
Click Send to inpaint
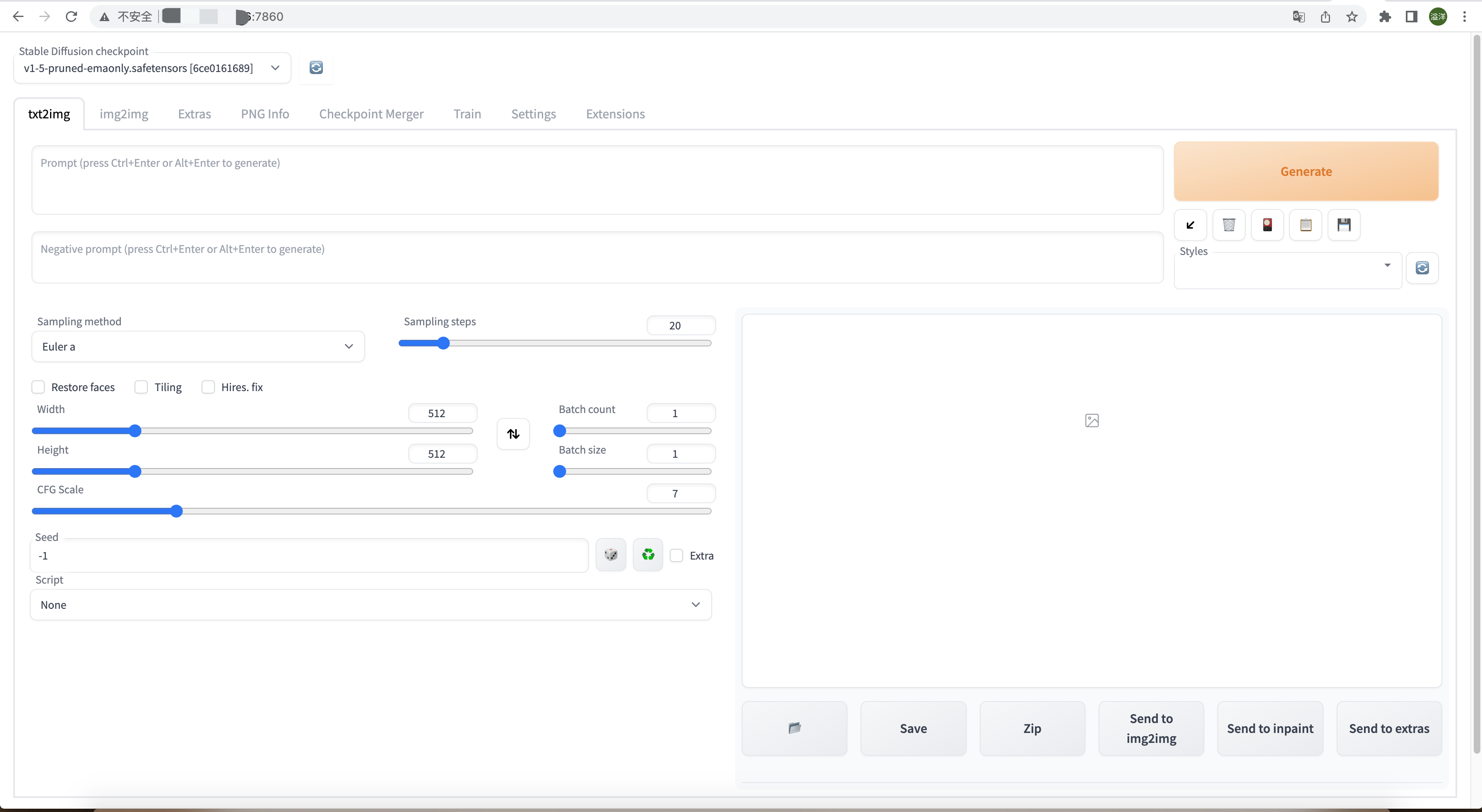click(1270, 728)
